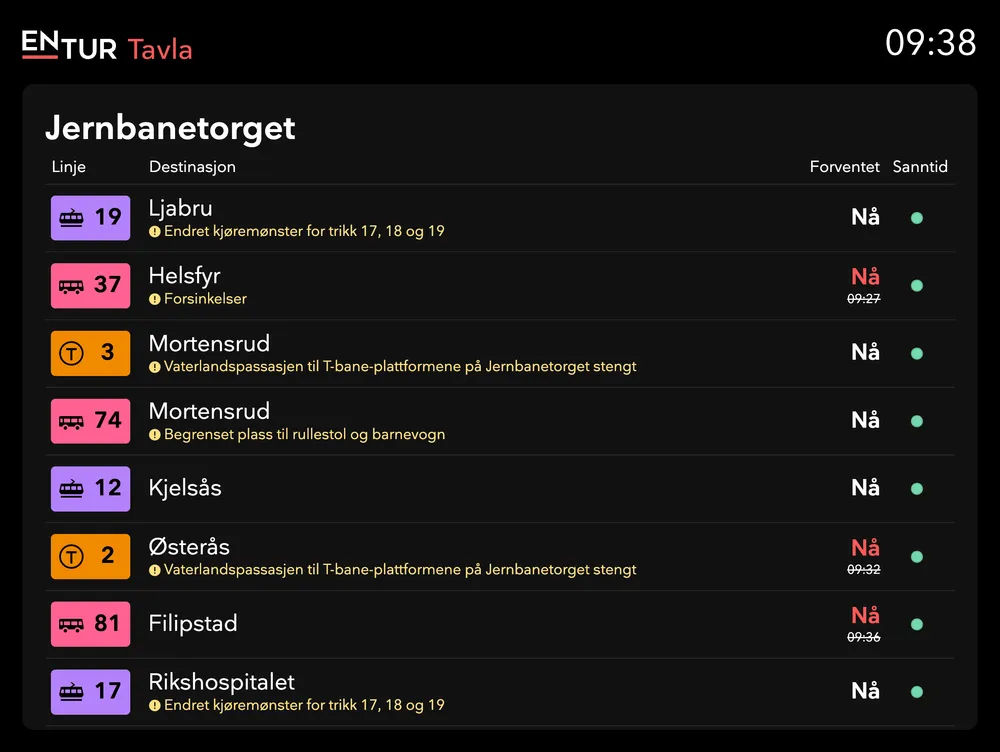Screen dimensions: 1000x752
Task: Click the metro line 3 badge
Action: click(x=90, y=353)
